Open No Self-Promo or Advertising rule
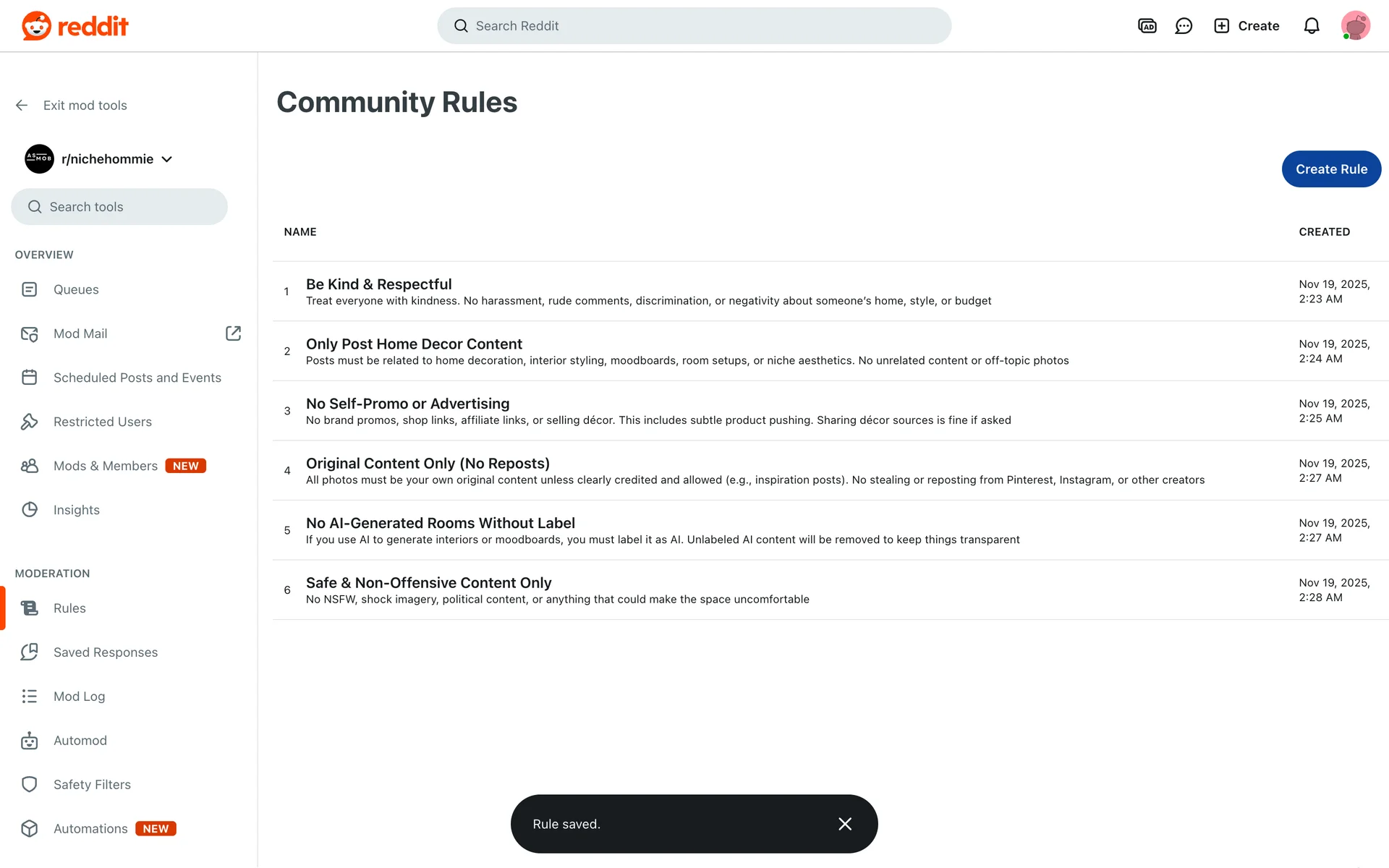Image resolution: width=1389 pixels, height=868 pixels. tap(407, 404)
